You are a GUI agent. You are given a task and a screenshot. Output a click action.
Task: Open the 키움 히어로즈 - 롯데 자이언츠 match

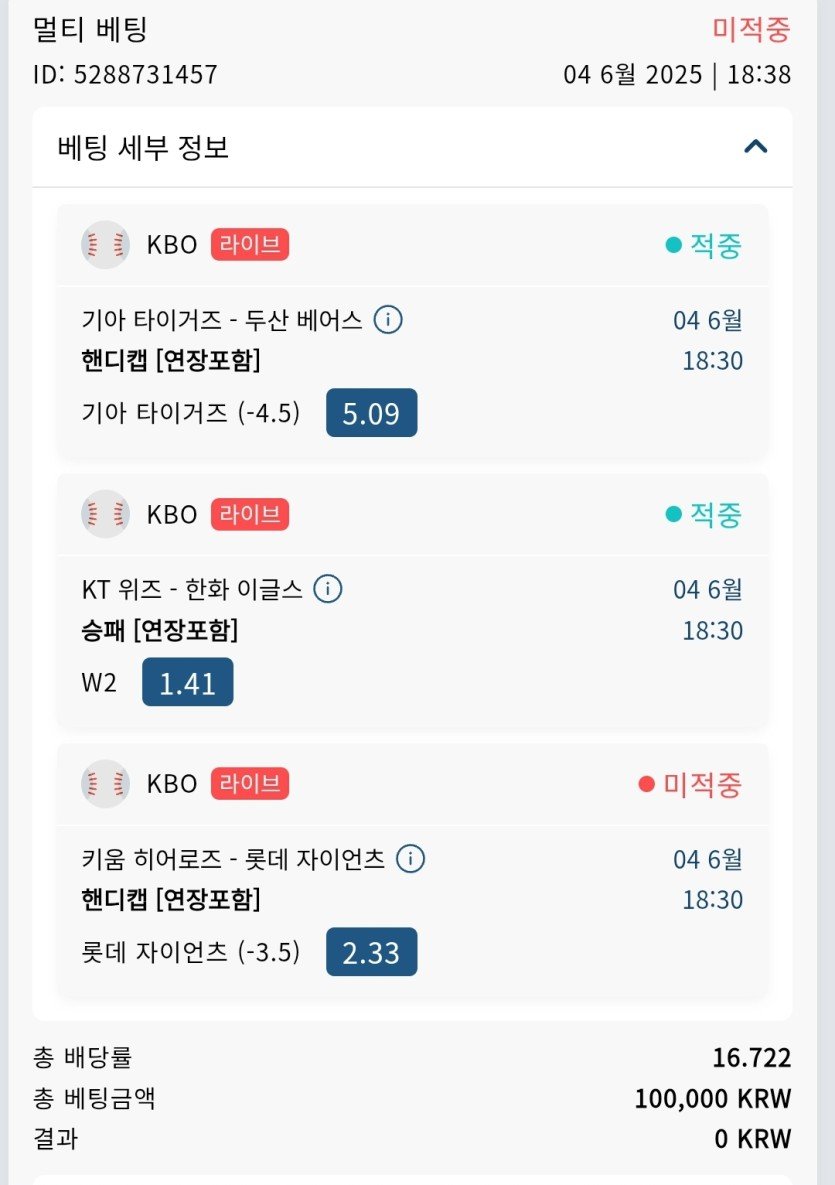coord(233,858)
